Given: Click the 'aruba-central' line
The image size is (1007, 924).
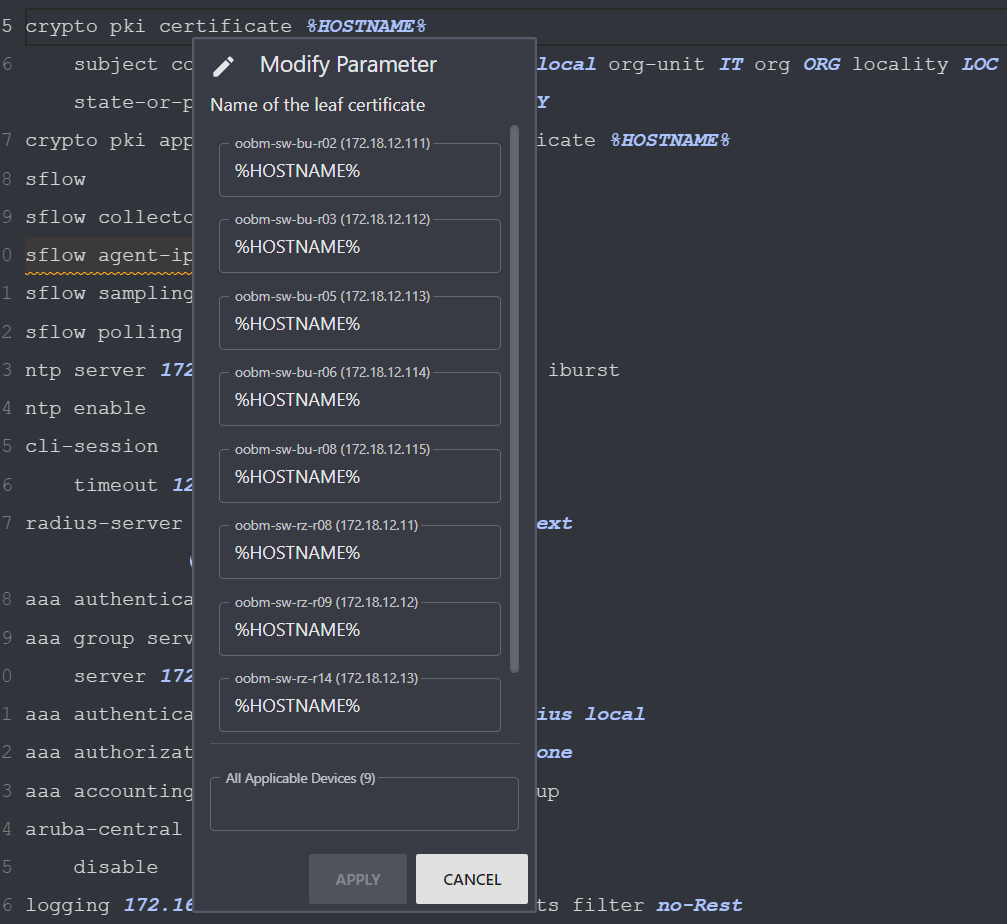Looking at the screenshot, I should coord(103,829).
